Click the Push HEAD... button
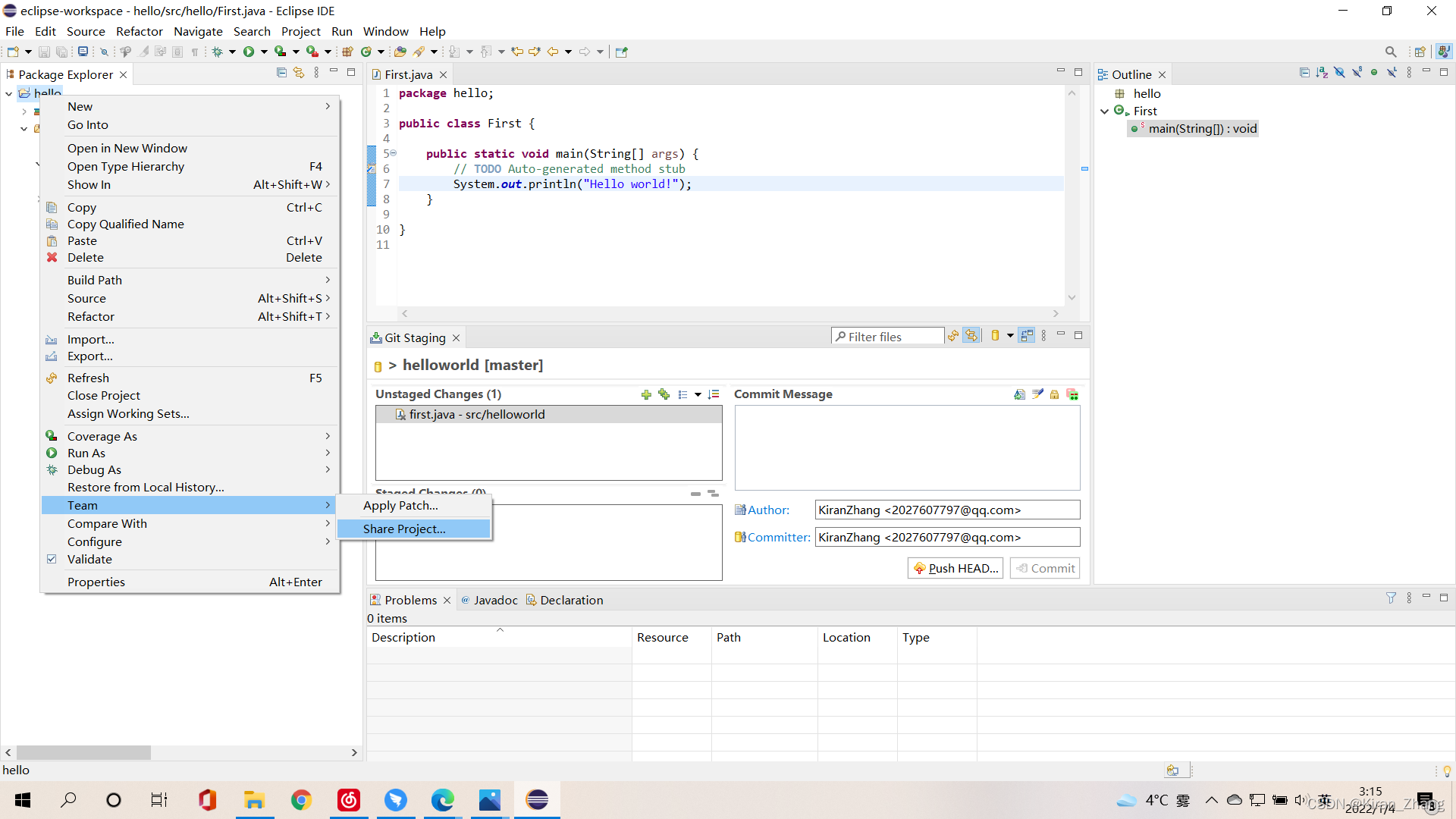The image size is (1456, 819). pyautogui.click(x=955, y=568)
